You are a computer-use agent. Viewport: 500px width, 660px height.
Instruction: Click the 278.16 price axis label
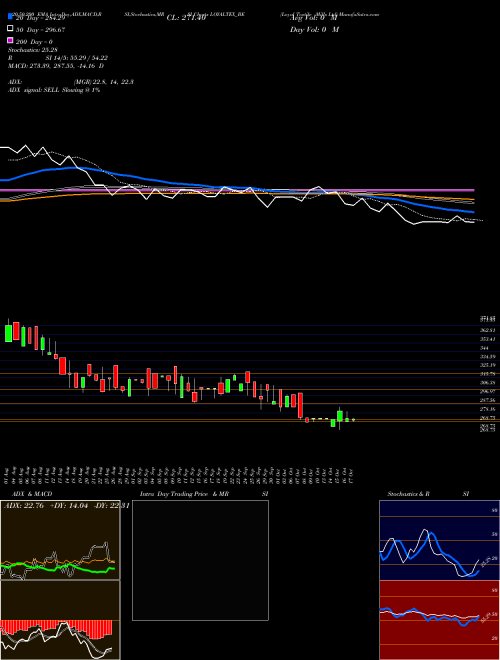[488, 409]
